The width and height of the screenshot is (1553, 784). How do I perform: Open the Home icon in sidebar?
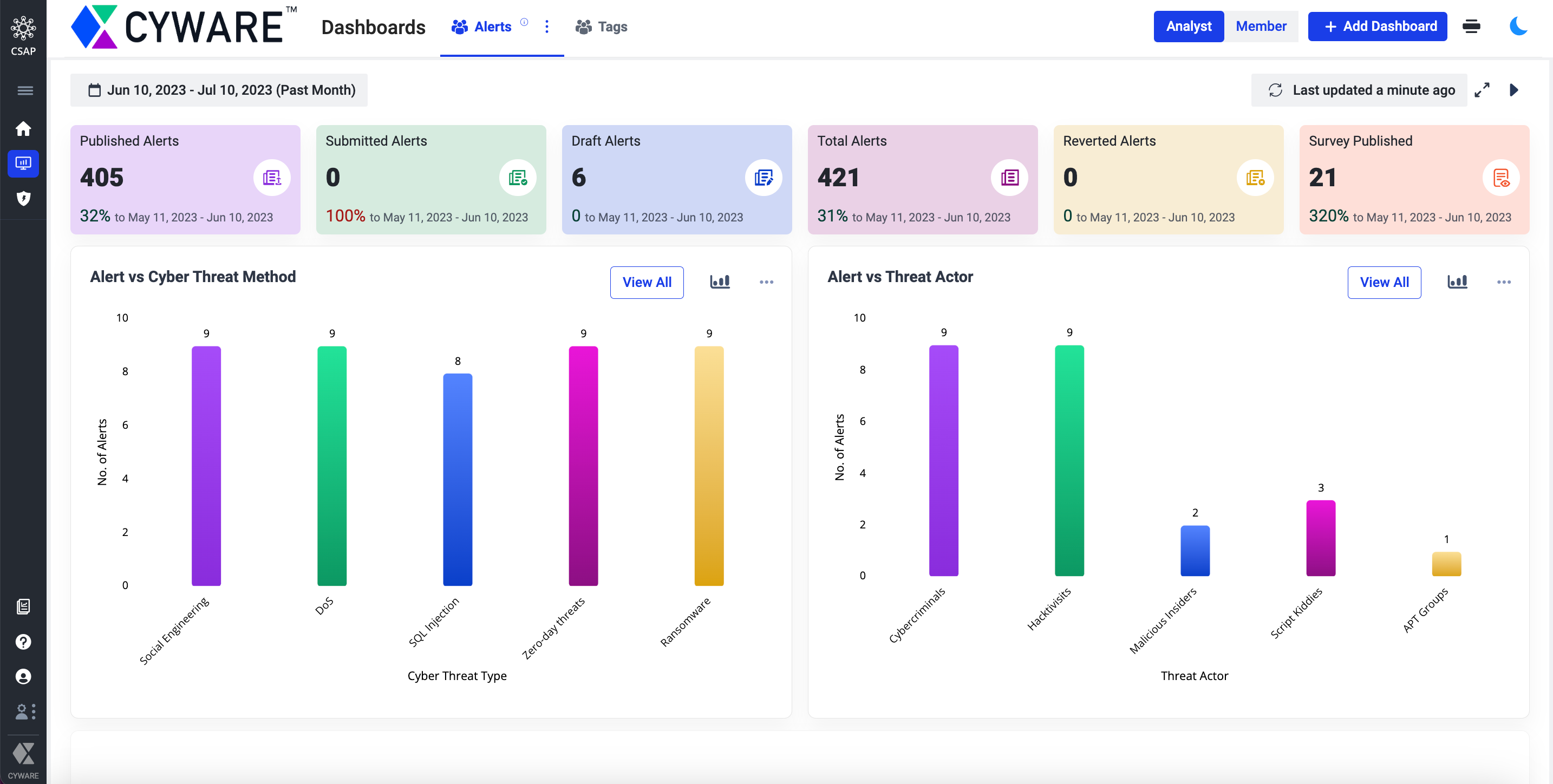pos(23,128)
